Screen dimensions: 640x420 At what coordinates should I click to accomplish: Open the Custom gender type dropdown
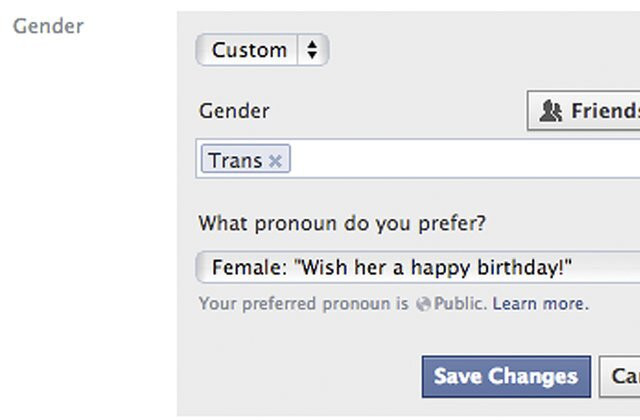pyautogui.click(x=262, y=50)
